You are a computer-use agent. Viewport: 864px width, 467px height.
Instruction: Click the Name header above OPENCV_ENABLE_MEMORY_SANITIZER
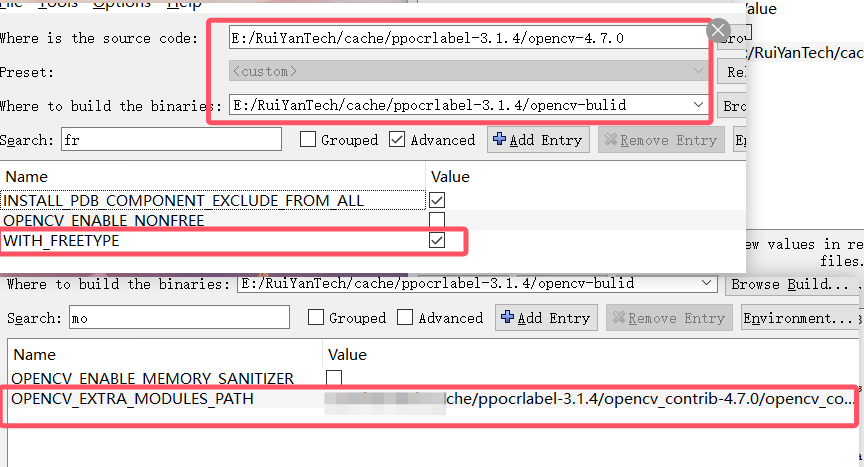tap(35, 355)
